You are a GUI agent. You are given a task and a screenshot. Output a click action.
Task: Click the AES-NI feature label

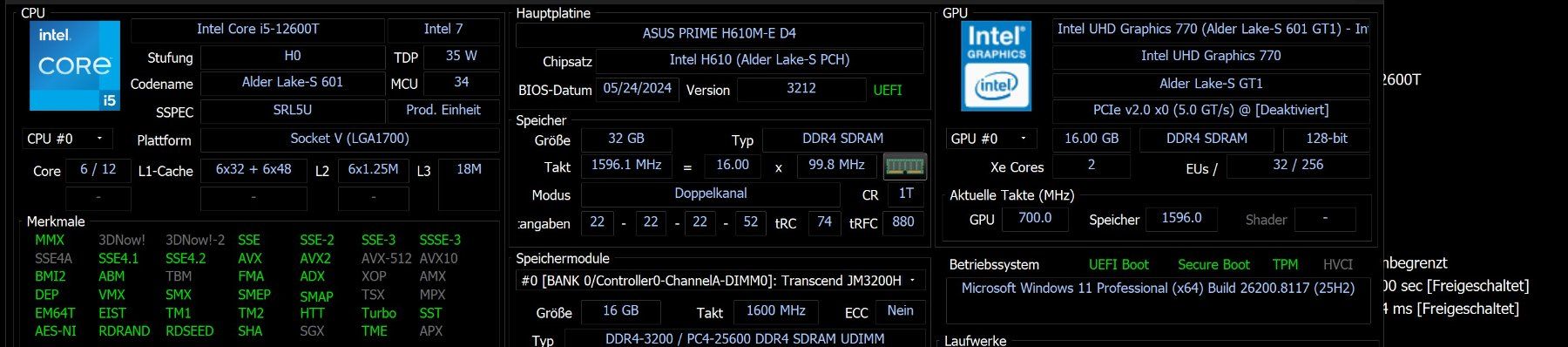pyautogui.click(x=56, y=331)
